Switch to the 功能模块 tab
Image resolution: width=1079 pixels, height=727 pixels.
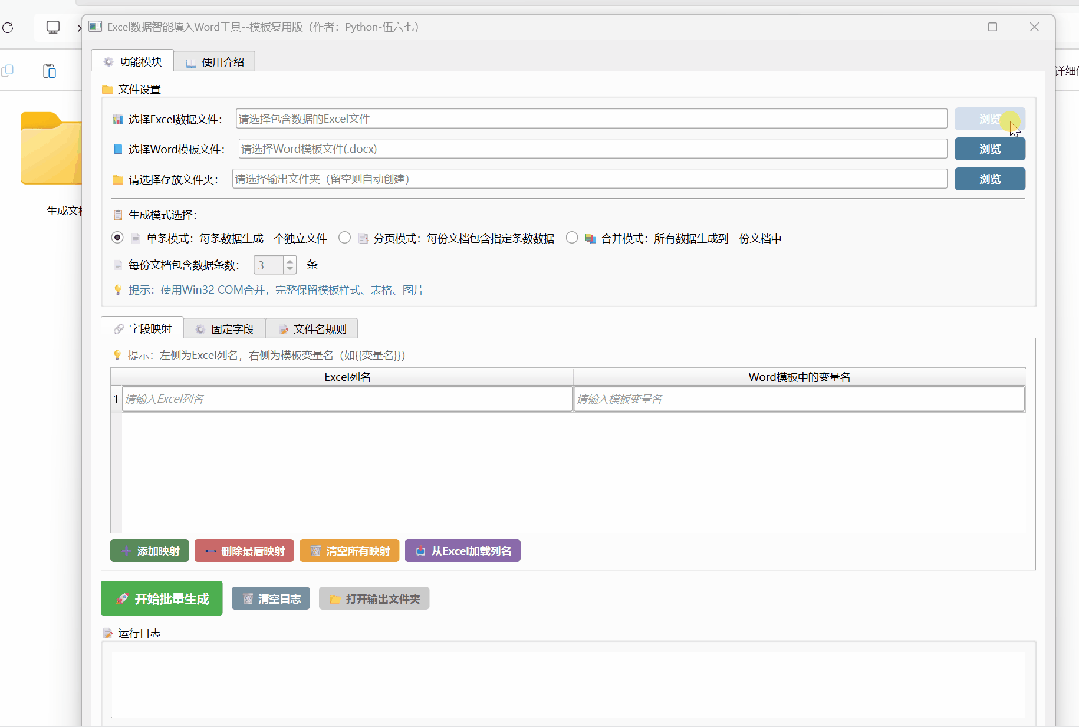click(x=133, y=61)
